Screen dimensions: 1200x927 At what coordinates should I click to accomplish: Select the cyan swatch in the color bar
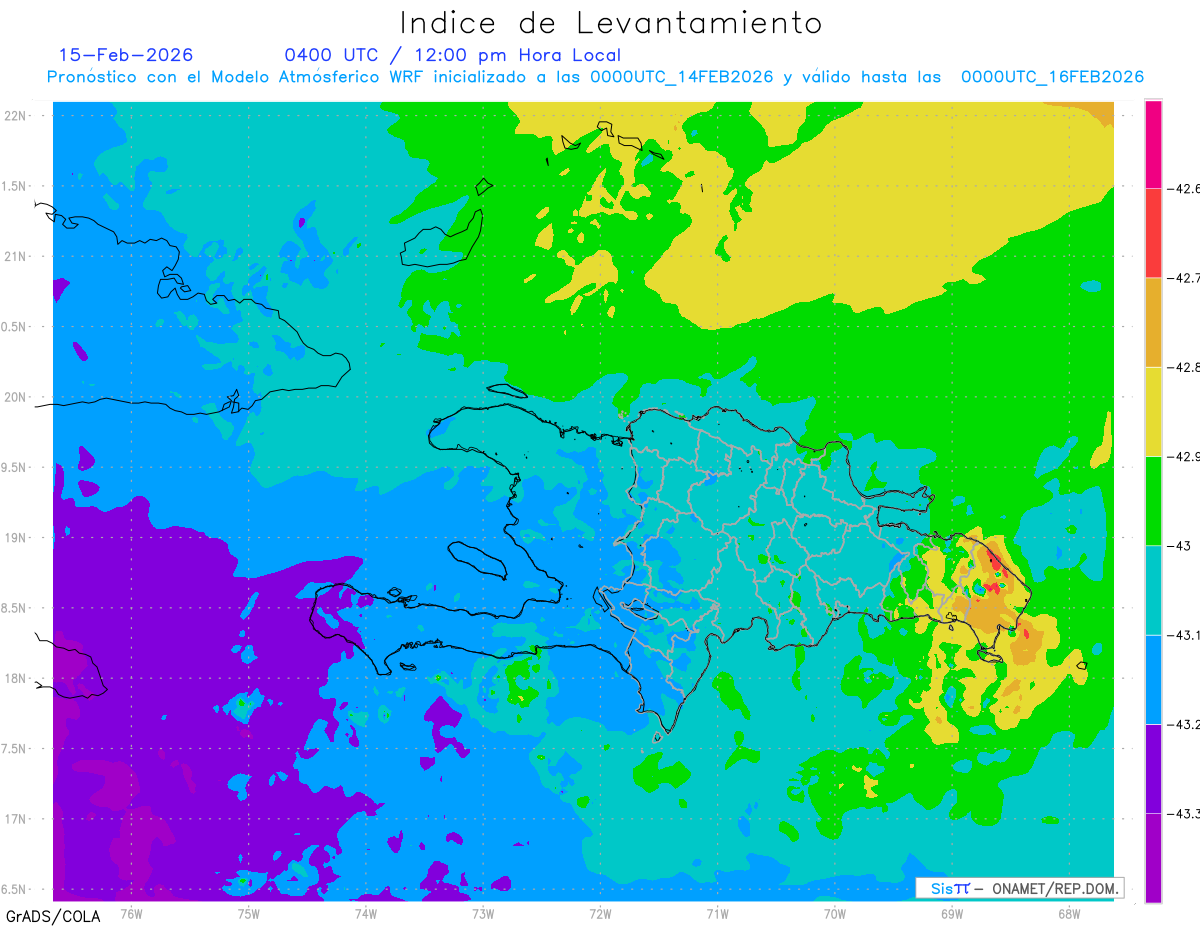[1153, 590]
